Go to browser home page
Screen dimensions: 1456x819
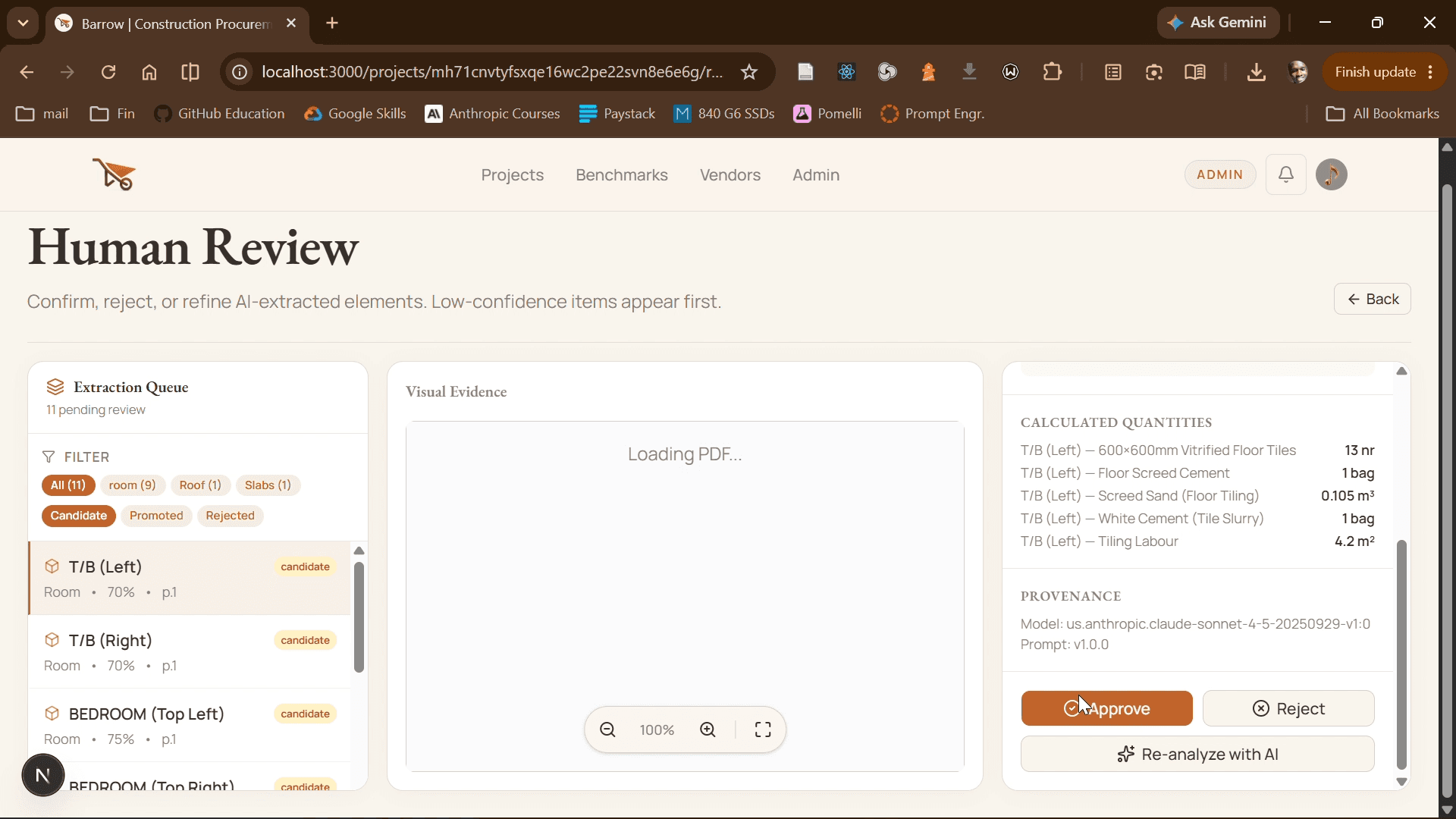pyautogui.click(x=149, y=72)
